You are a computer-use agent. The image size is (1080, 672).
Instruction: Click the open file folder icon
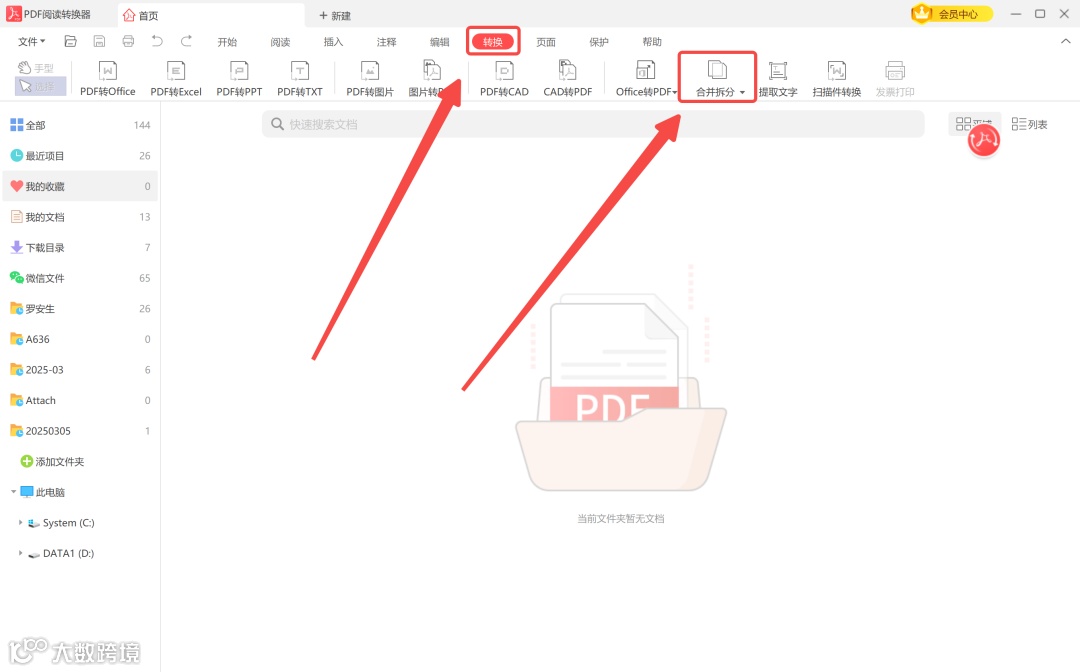point(70,41)
